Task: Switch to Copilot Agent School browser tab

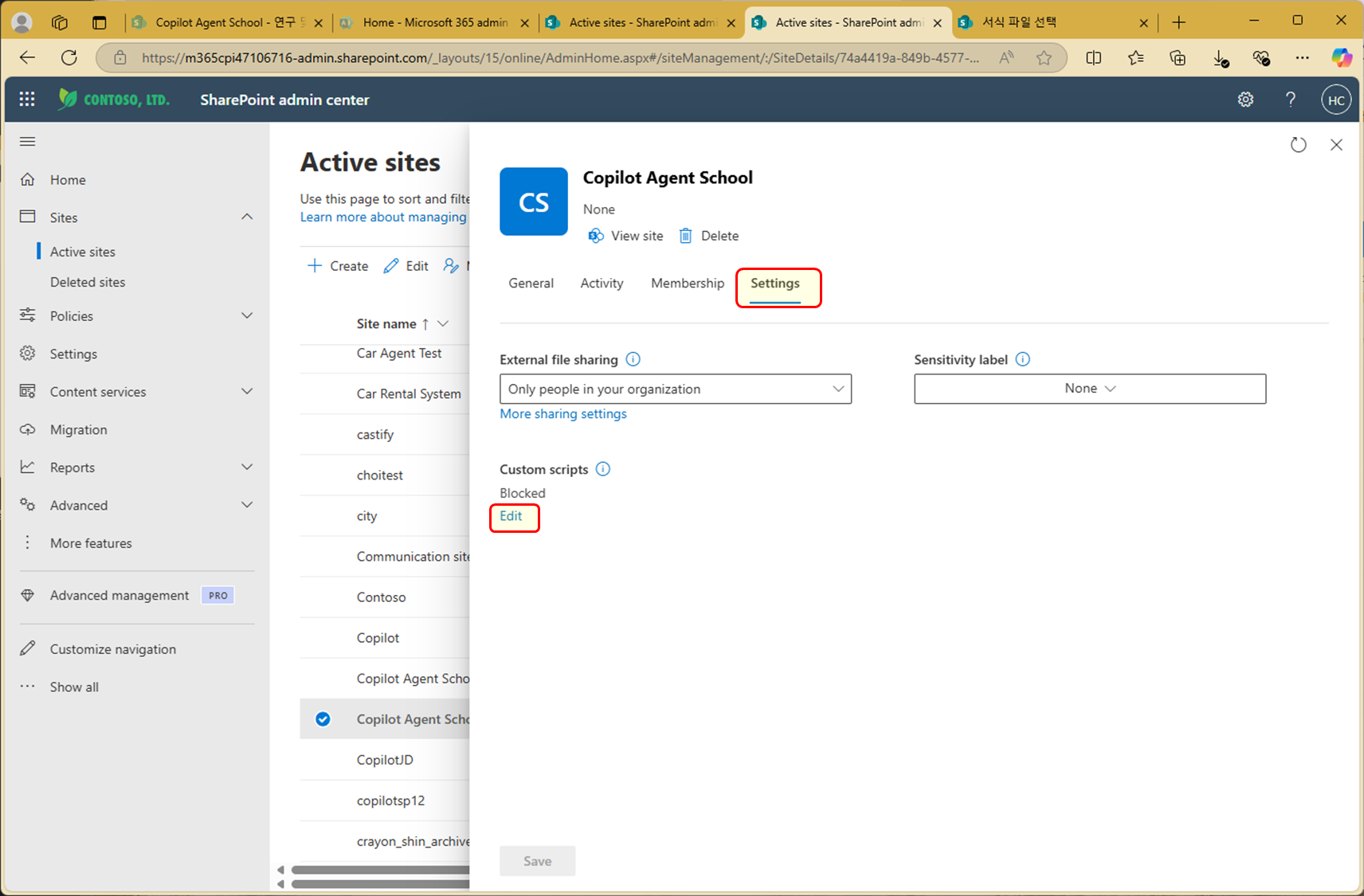Action: coord(229,22)
